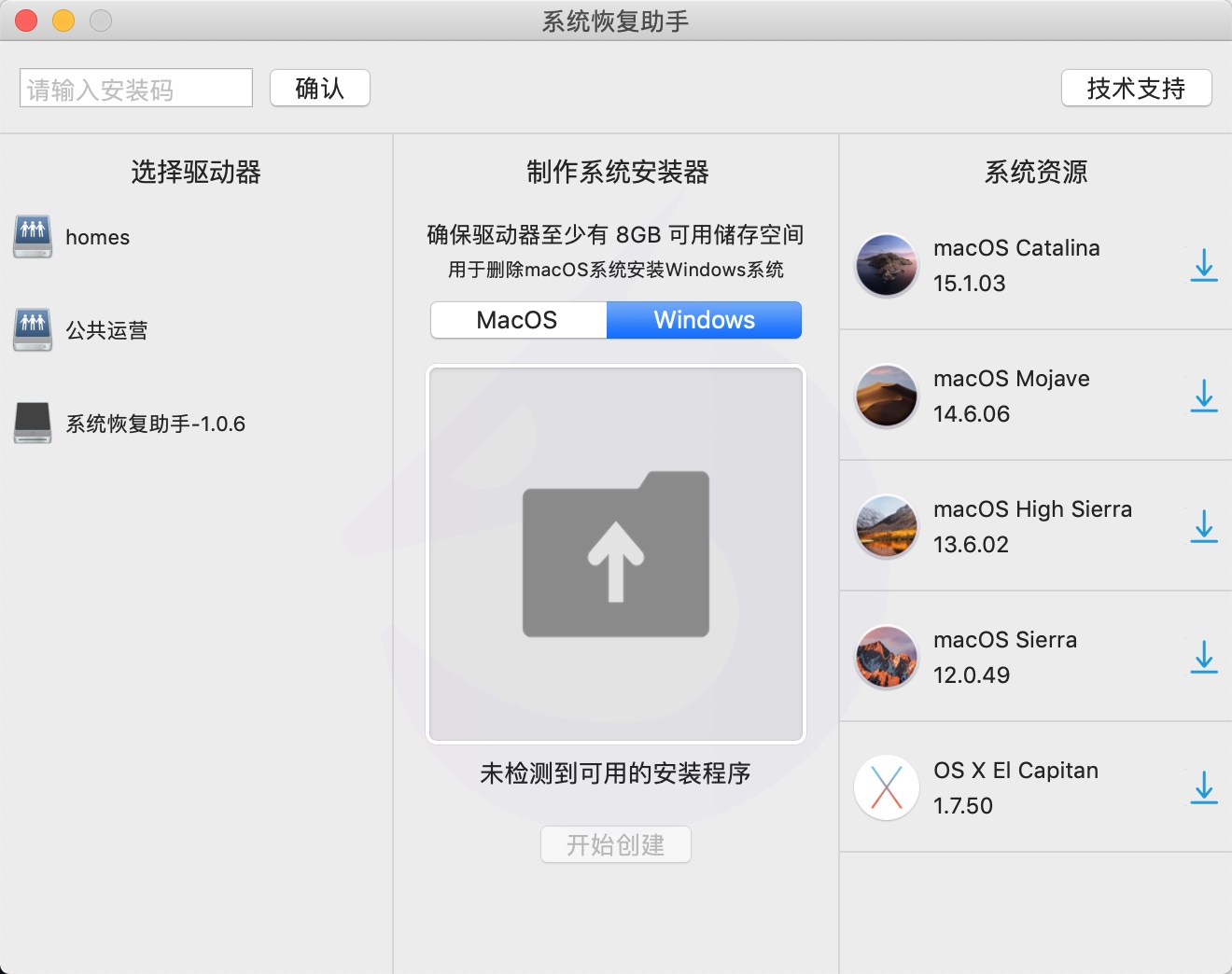Focus the 请输入安装码 install code field
Viewport: 1232px width, 974px height.
(x=136, y=88)
